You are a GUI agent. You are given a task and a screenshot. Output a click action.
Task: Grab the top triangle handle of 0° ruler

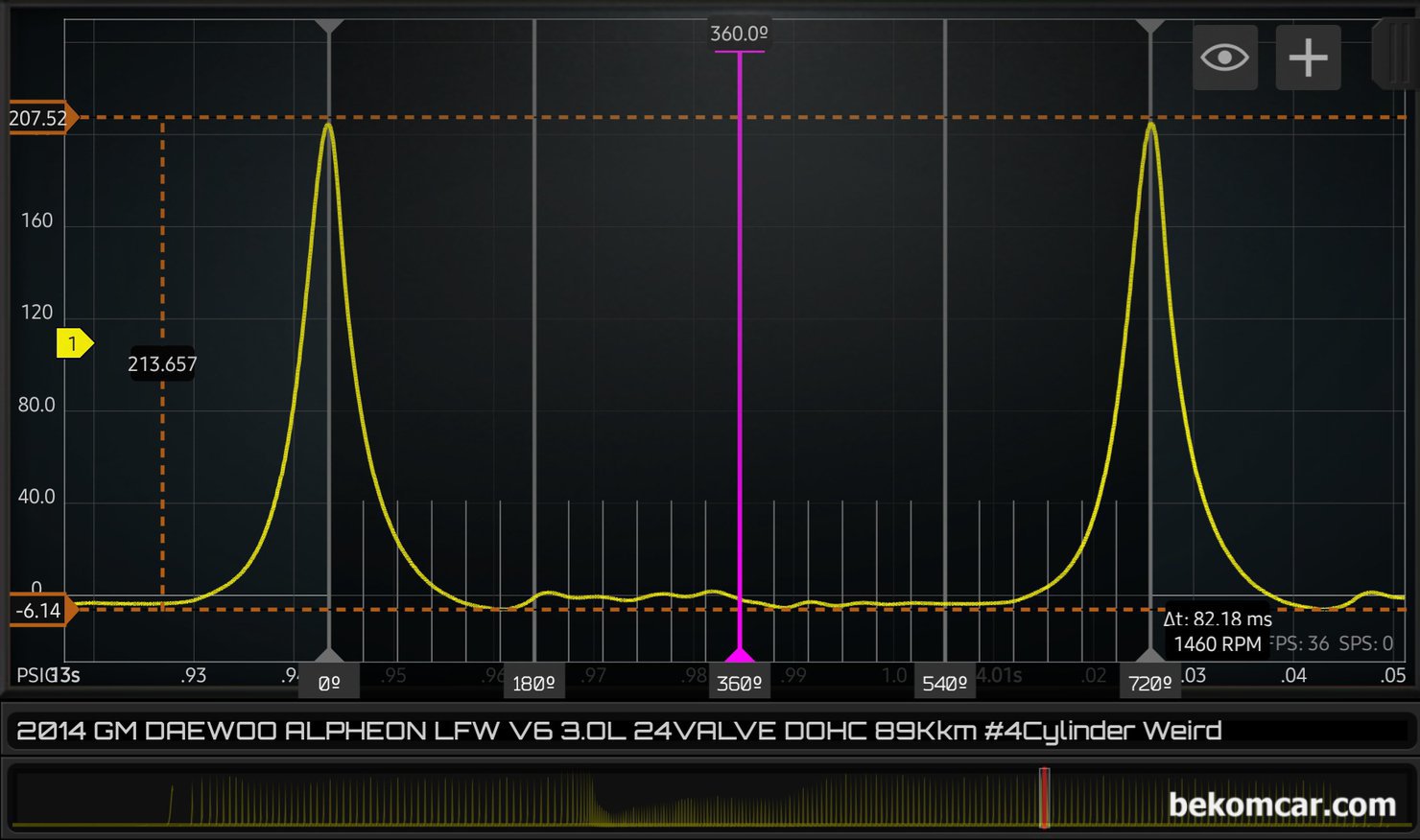coord(329,27)
